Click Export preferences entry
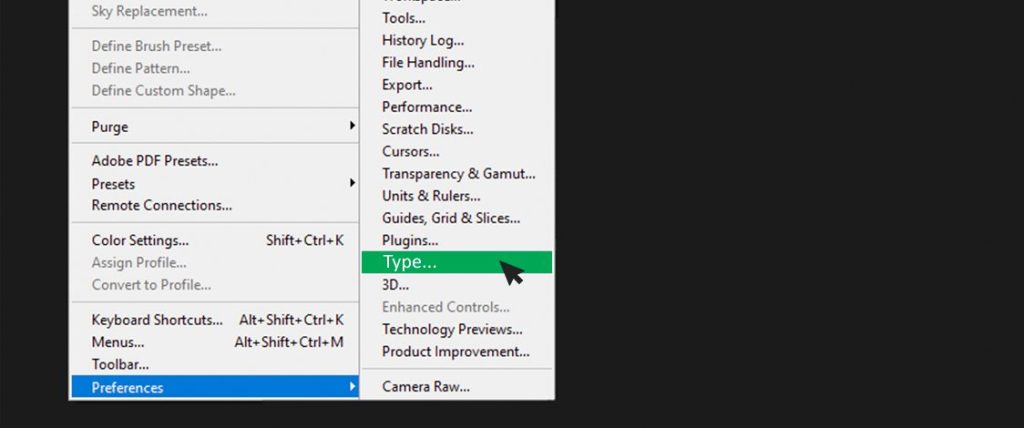The image size is (1024, 428). pyautogui.click(x=407, y=85)
